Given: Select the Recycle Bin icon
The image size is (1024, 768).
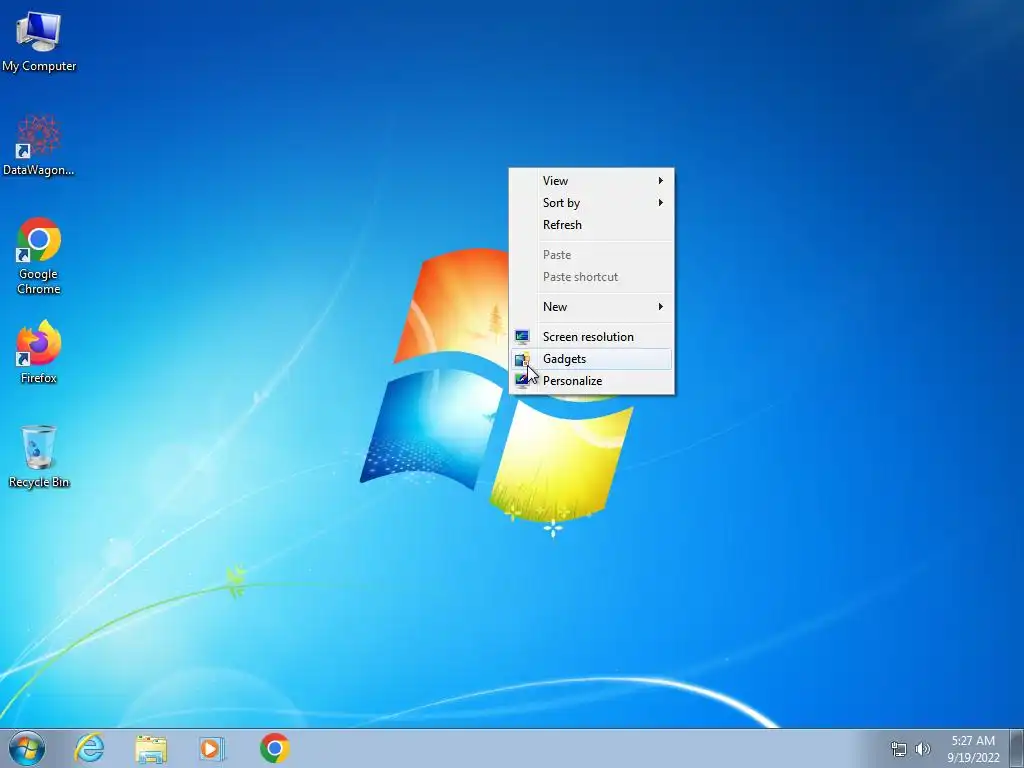Looking at the screenshot, I should [39, 456].
